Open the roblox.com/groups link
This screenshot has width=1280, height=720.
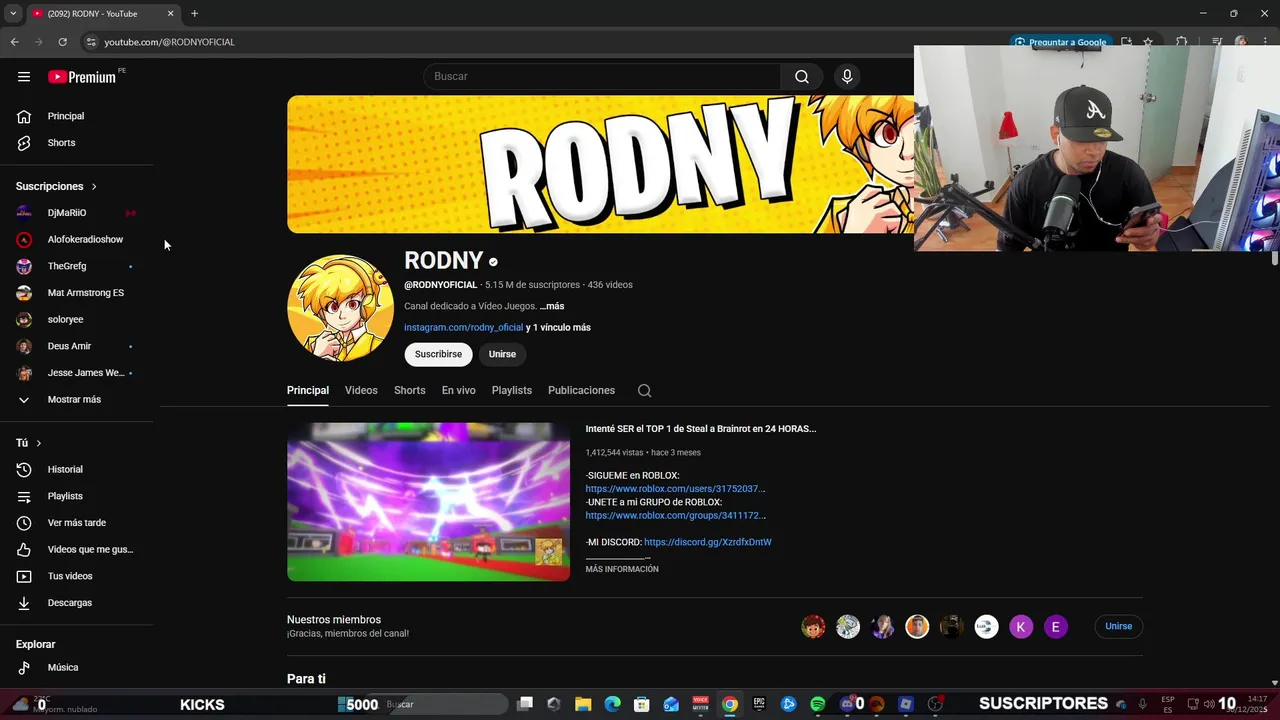click(675, 515)
